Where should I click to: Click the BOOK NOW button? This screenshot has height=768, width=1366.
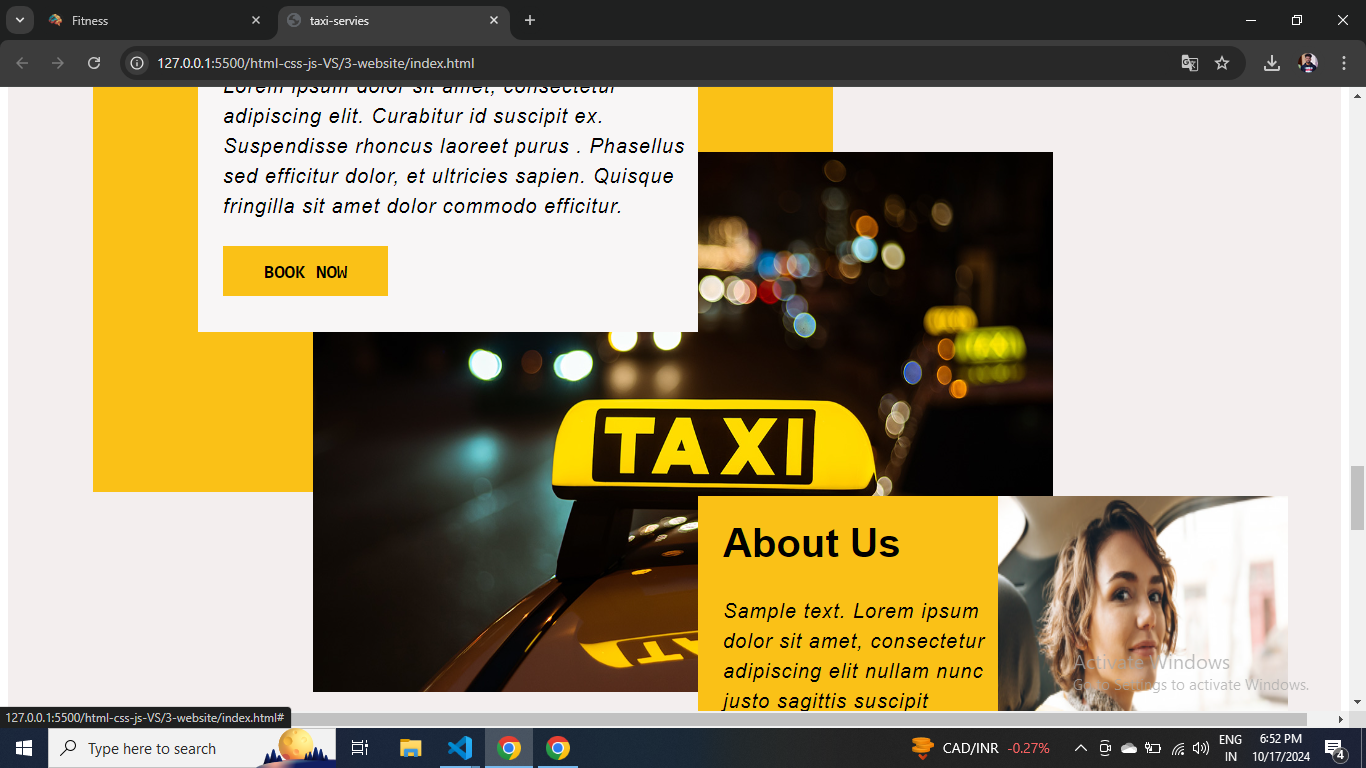(305, 271)
